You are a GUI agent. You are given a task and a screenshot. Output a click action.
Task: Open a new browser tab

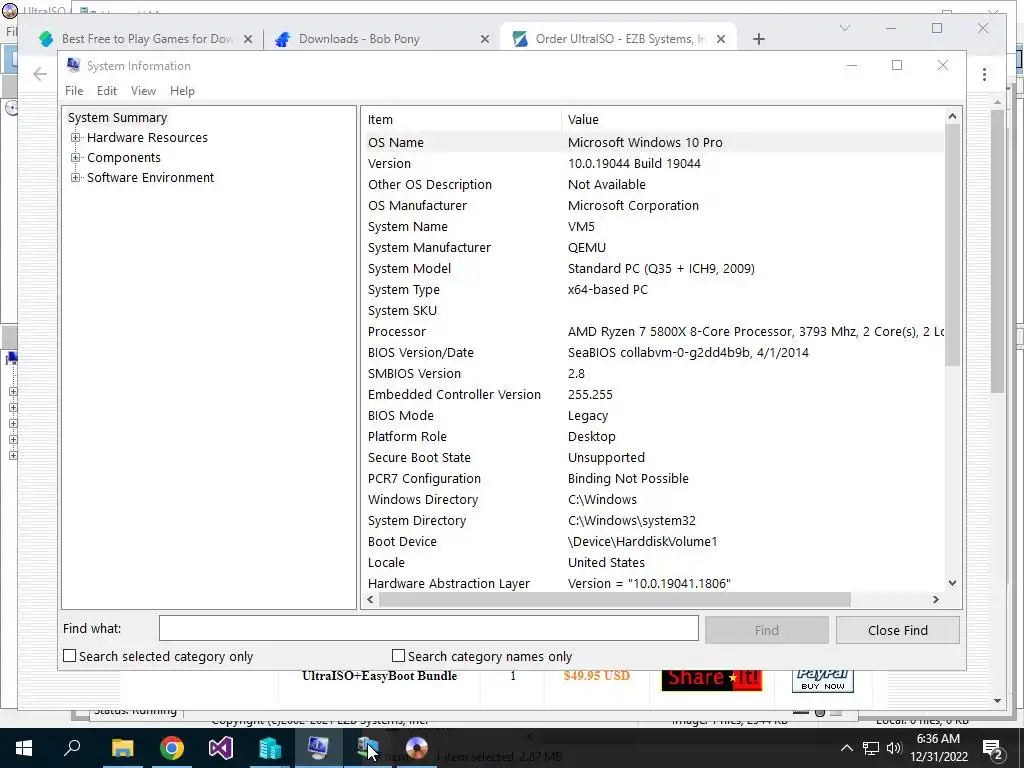coord(758,39)
